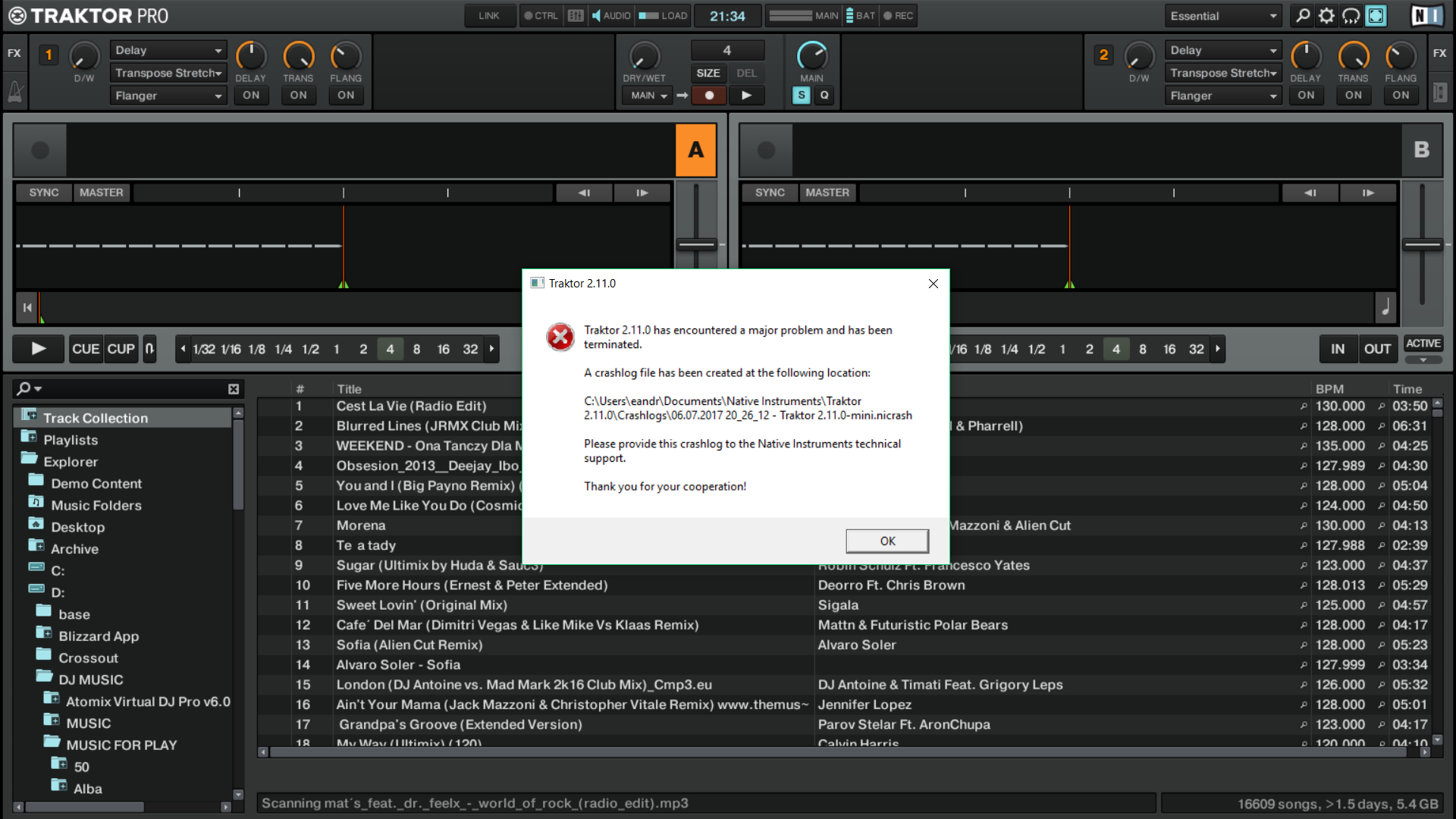Toggle the headphone cue icon in header
Viewport: 1456px width, 819px height.
1351,16
